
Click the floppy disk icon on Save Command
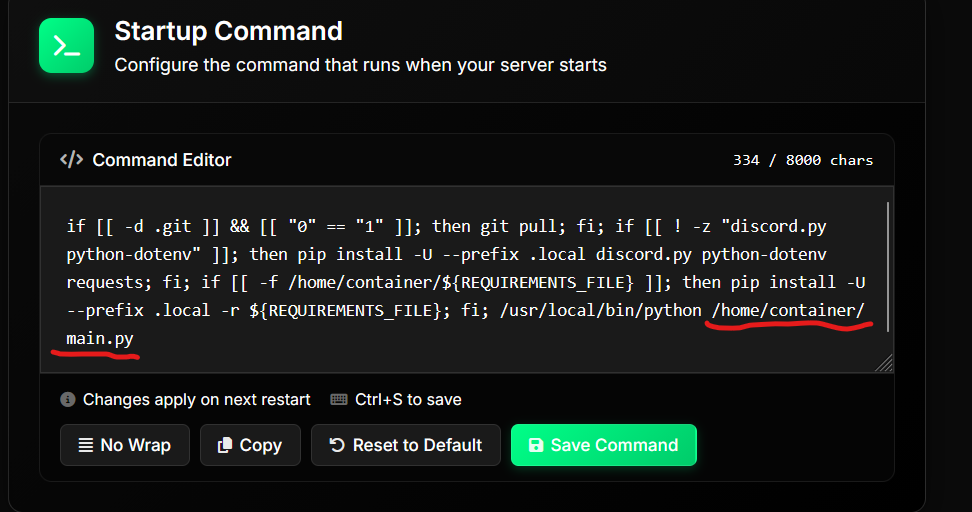click(x=536, y=445)
